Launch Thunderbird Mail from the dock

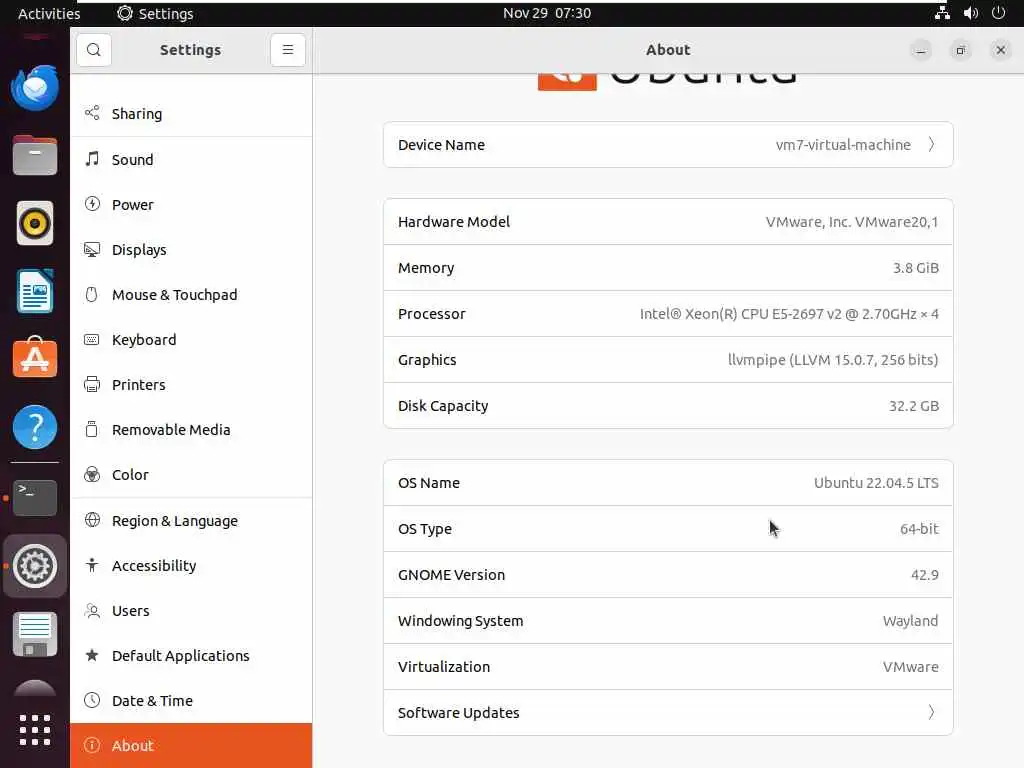tap(35, 88)
